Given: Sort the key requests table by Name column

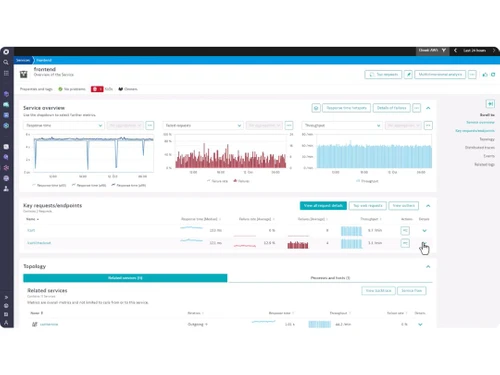Looking at the screenshot, I should click(32, 219).
